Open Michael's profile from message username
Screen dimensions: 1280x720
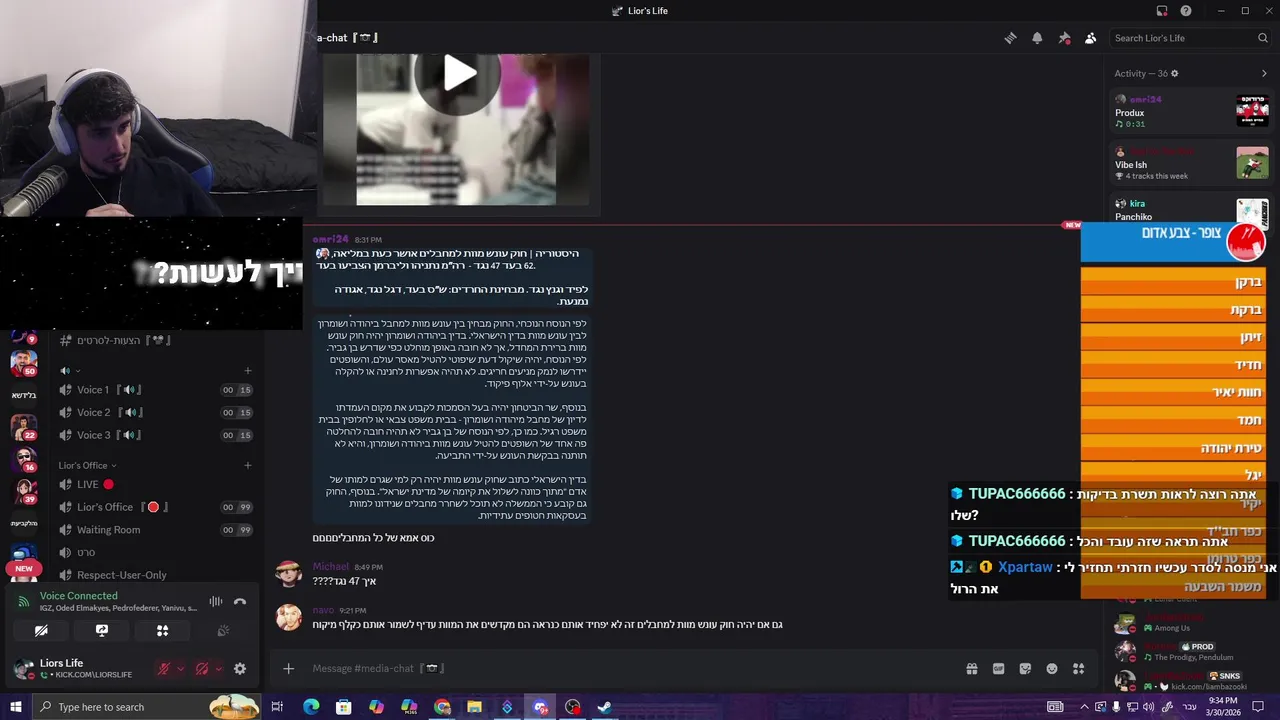click(x=331, y=567)
